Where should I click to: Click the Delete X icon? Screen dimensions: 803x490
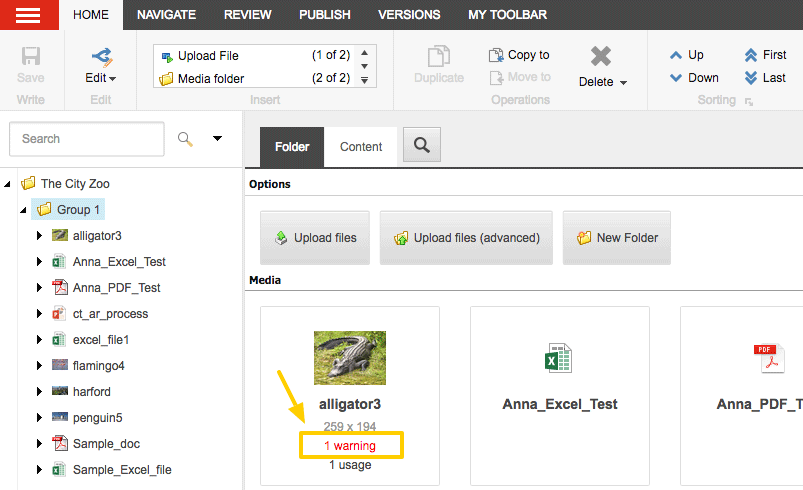601,56
